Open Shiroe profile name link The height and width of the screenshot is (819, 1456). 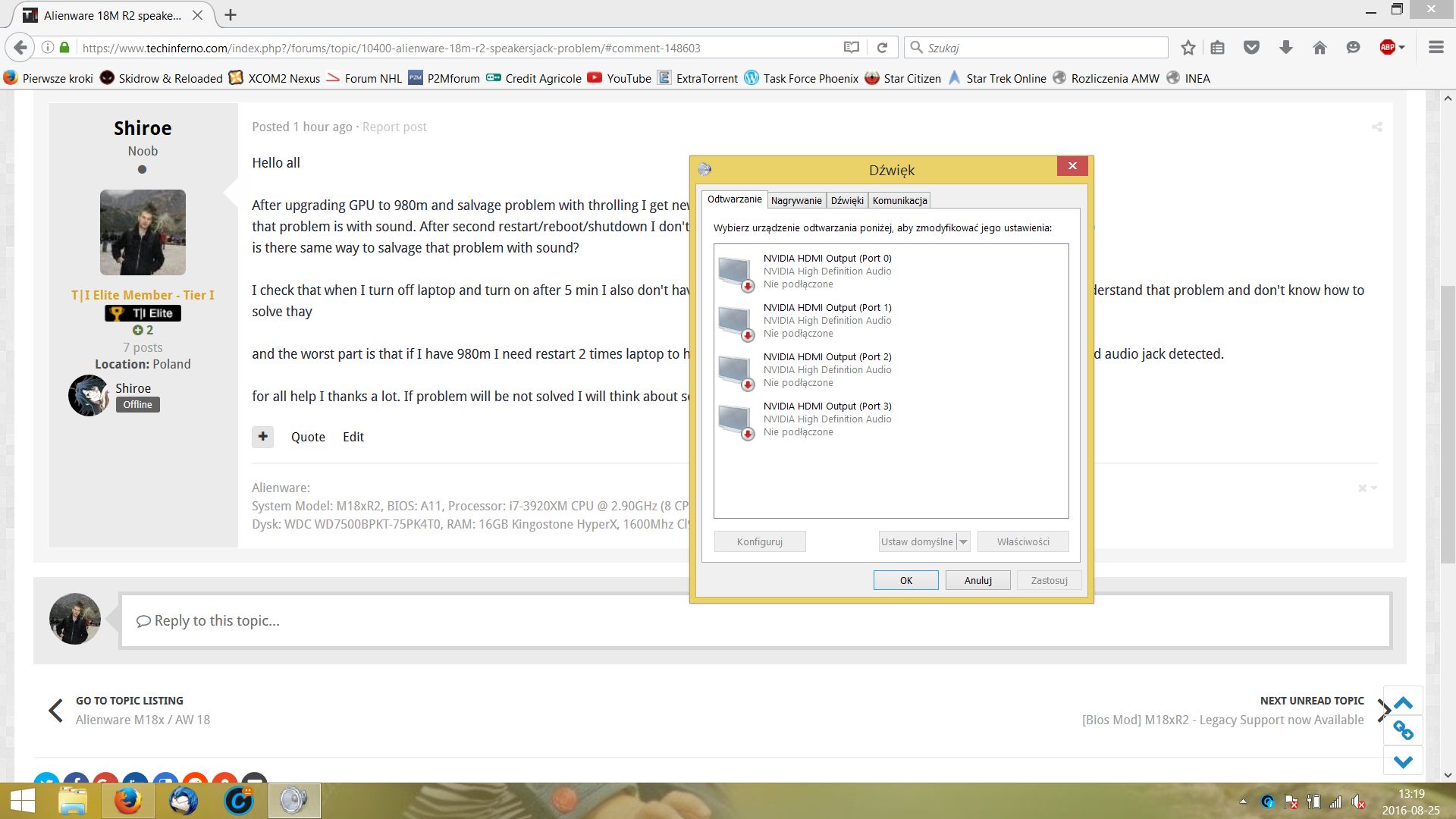(143, 128)
